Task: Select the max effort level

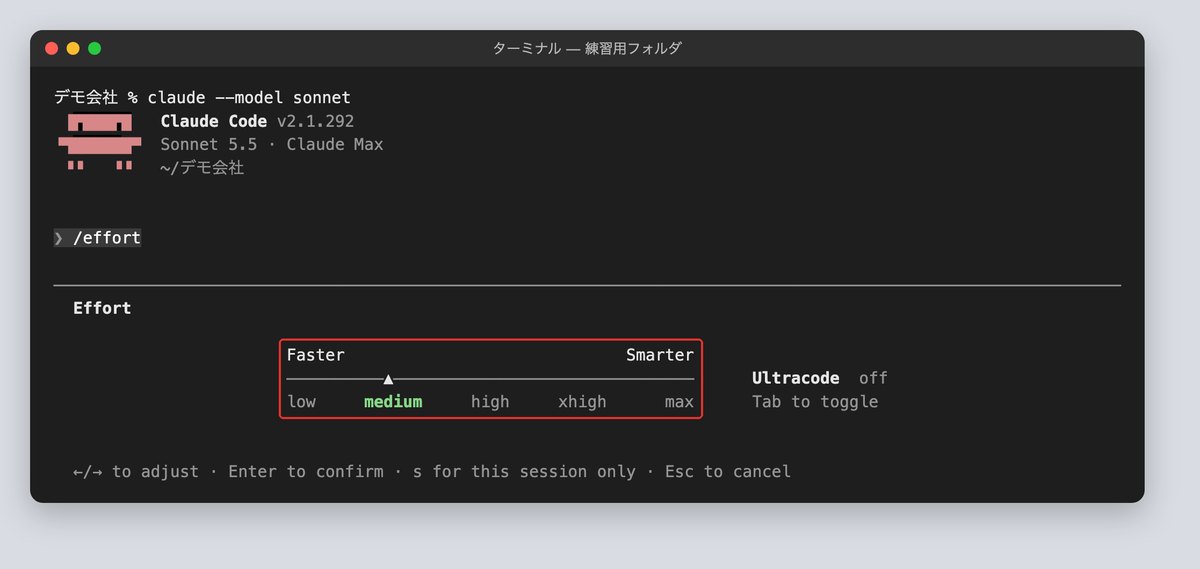Action: click(x=679, y=402)
